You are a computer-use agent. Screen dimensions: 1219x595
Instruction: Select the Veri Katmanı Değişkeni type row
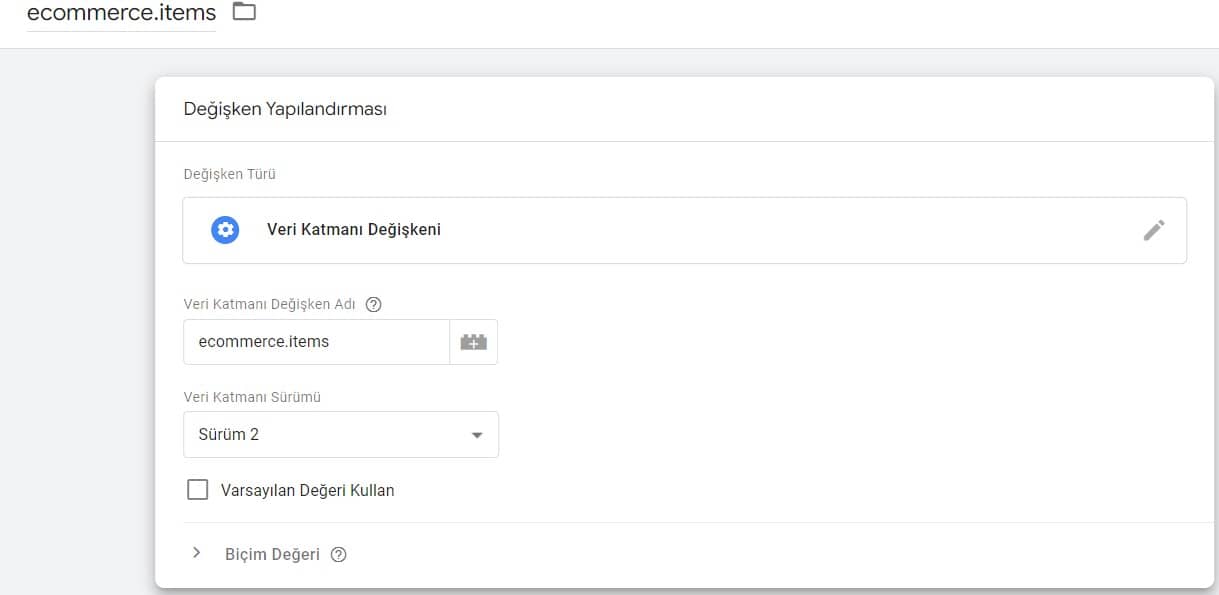coord(684,230)
